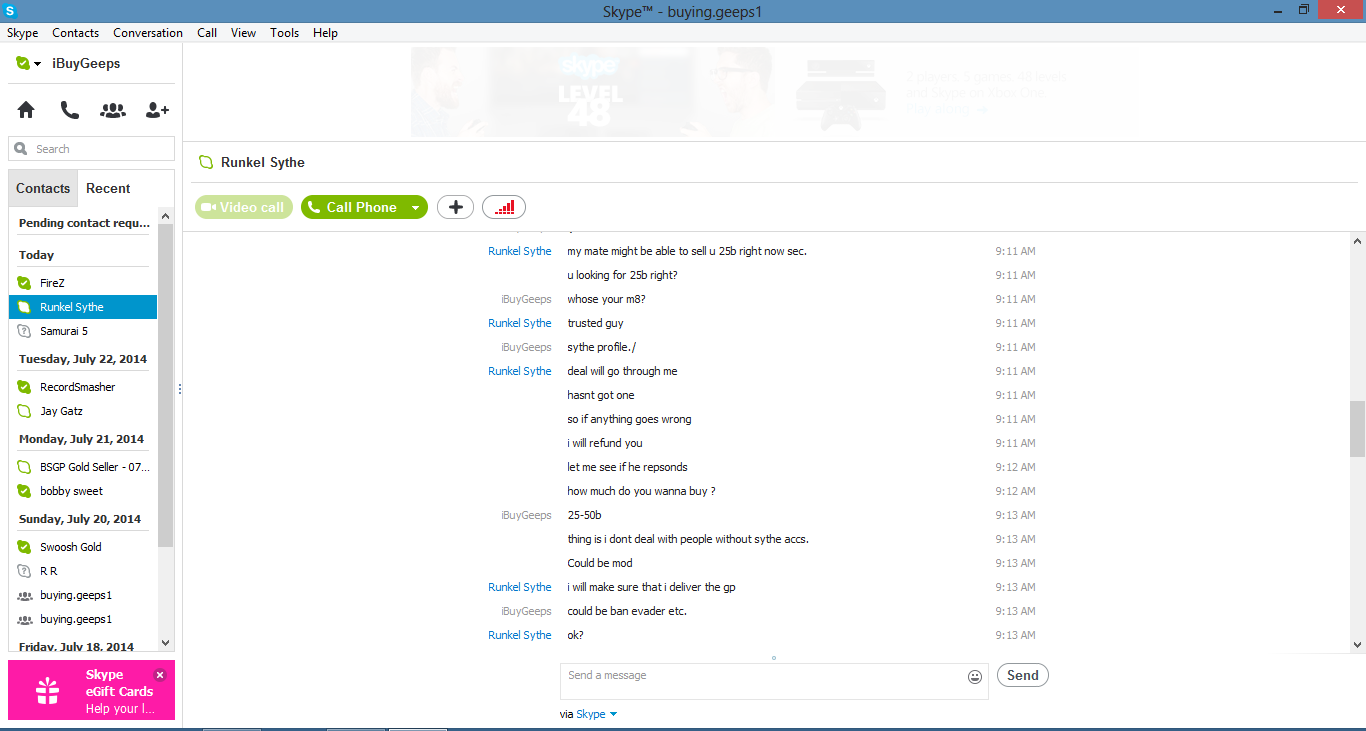Screen dimensions: 1366x731
Task: Select Runkel Sythe in recent list
Action: click(83, 307)
